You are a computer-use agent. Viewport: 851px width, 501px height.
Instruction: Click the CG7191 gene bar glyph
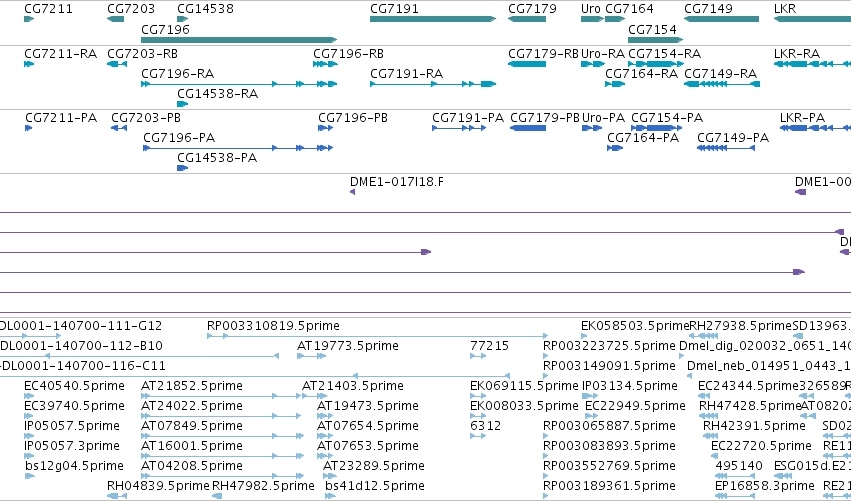(433, 19)
